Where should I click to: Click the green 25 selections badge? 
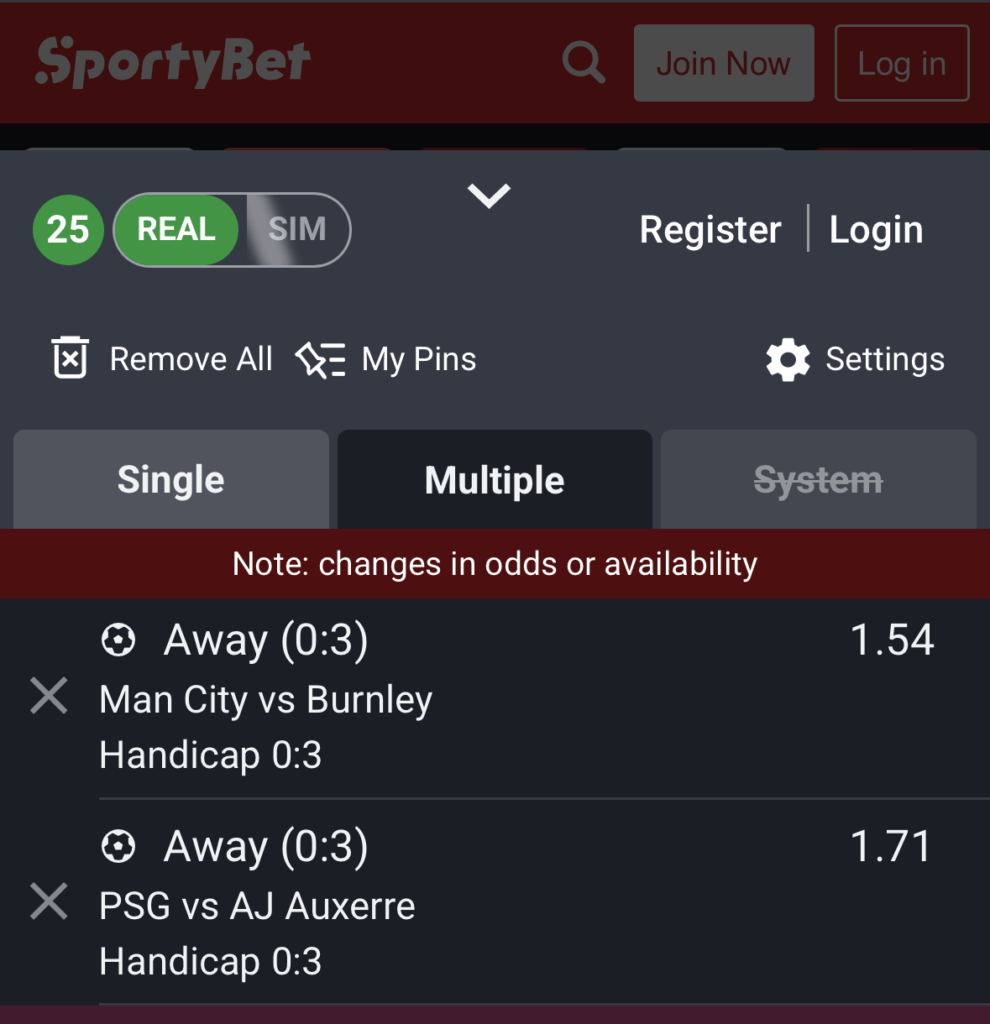coord(68,229)
